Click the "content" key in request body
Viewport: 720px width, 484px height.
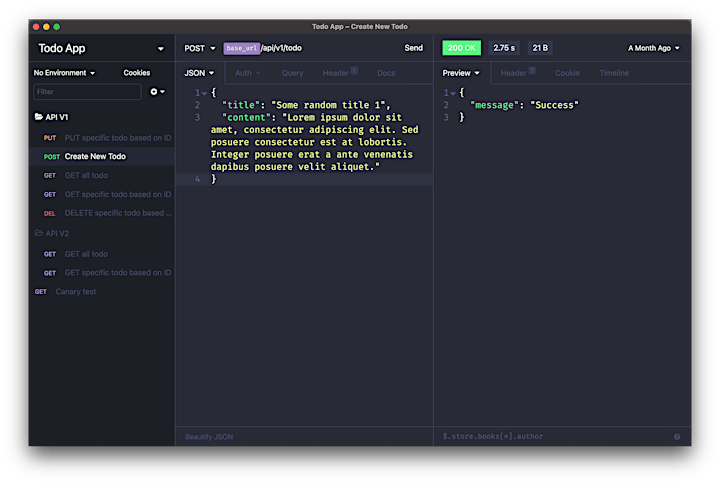246,118
